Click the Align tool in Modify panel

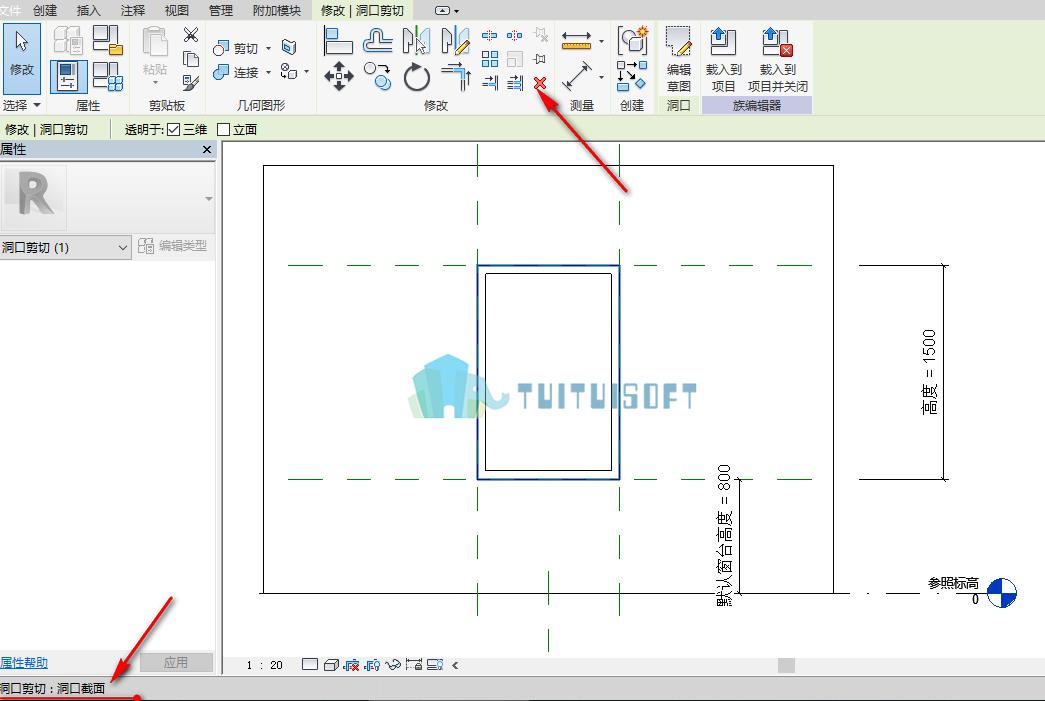click(338, 41)
